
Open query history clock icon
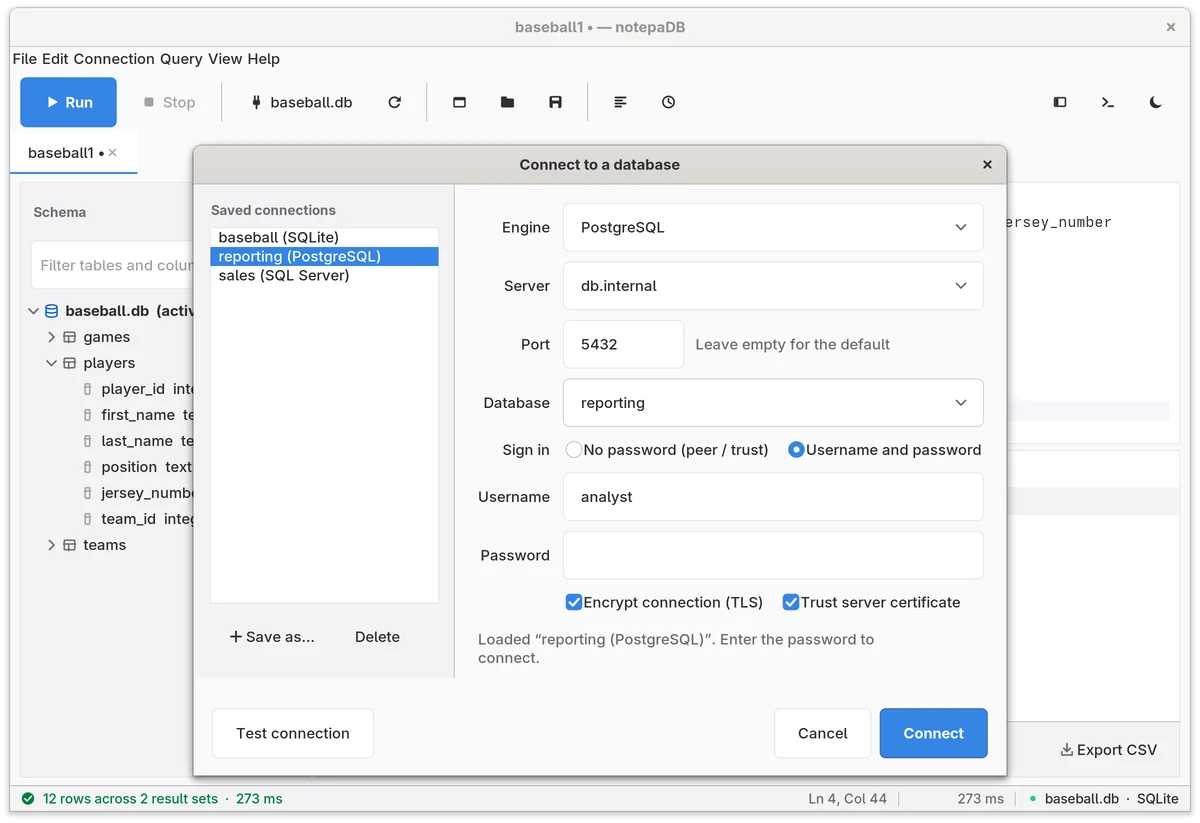(669, 102)
